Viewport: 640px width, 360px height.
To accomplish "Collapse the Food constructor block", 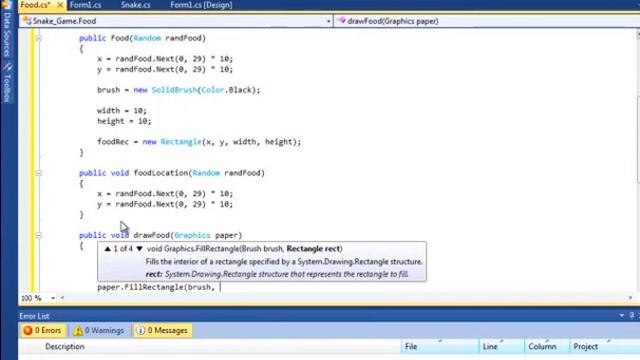I will click(x=38, y=38).
